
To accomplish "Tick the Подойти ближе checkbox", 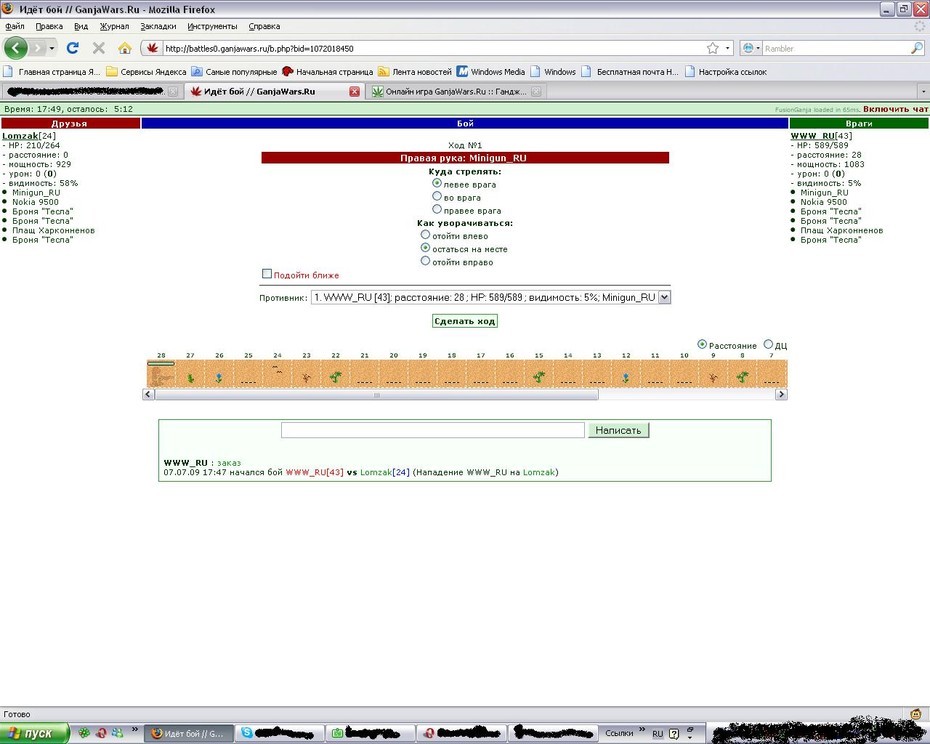I will [x=267, y=274].
